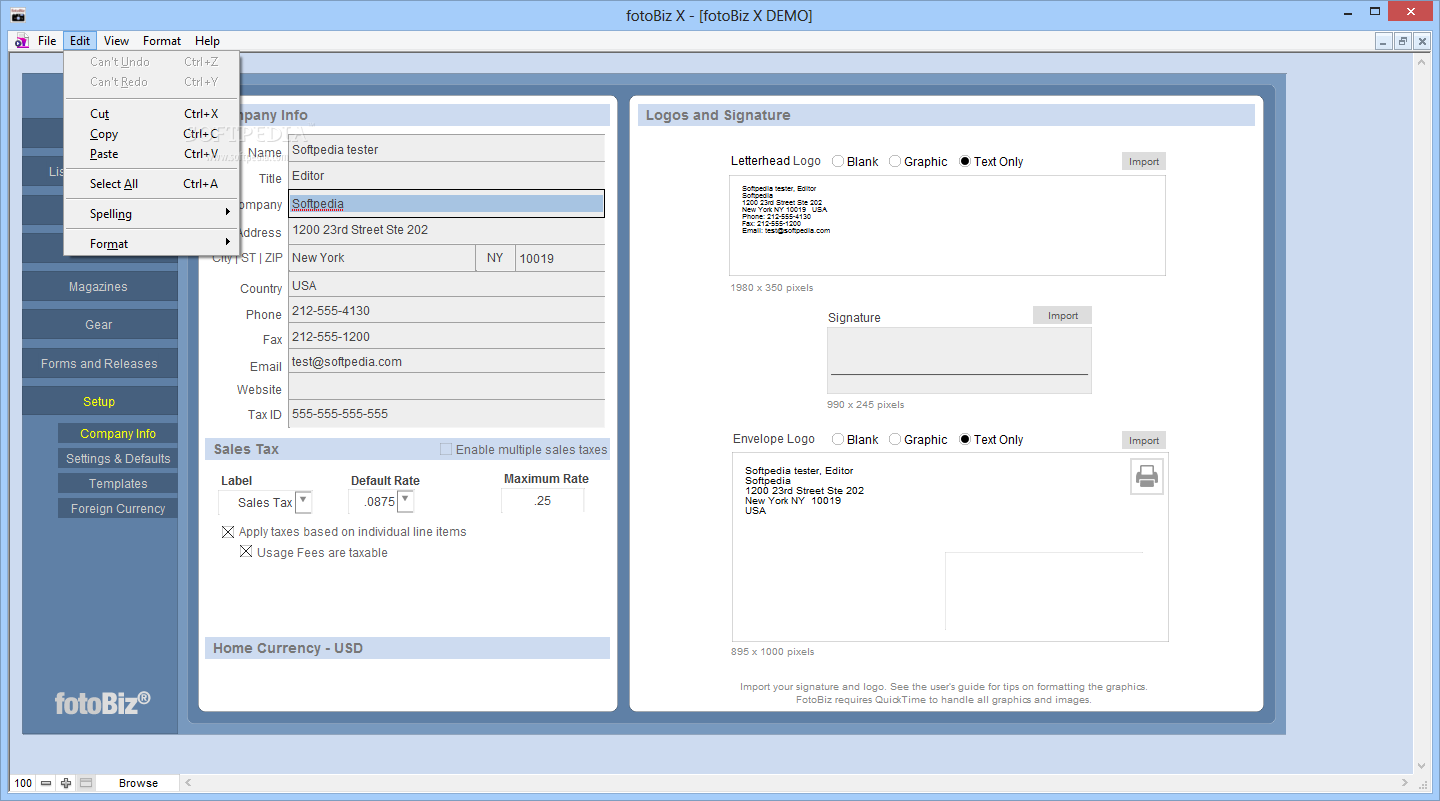1440x801 pixels.
Task: Click the Letterhead Logo preview
Action: (947, 226)
